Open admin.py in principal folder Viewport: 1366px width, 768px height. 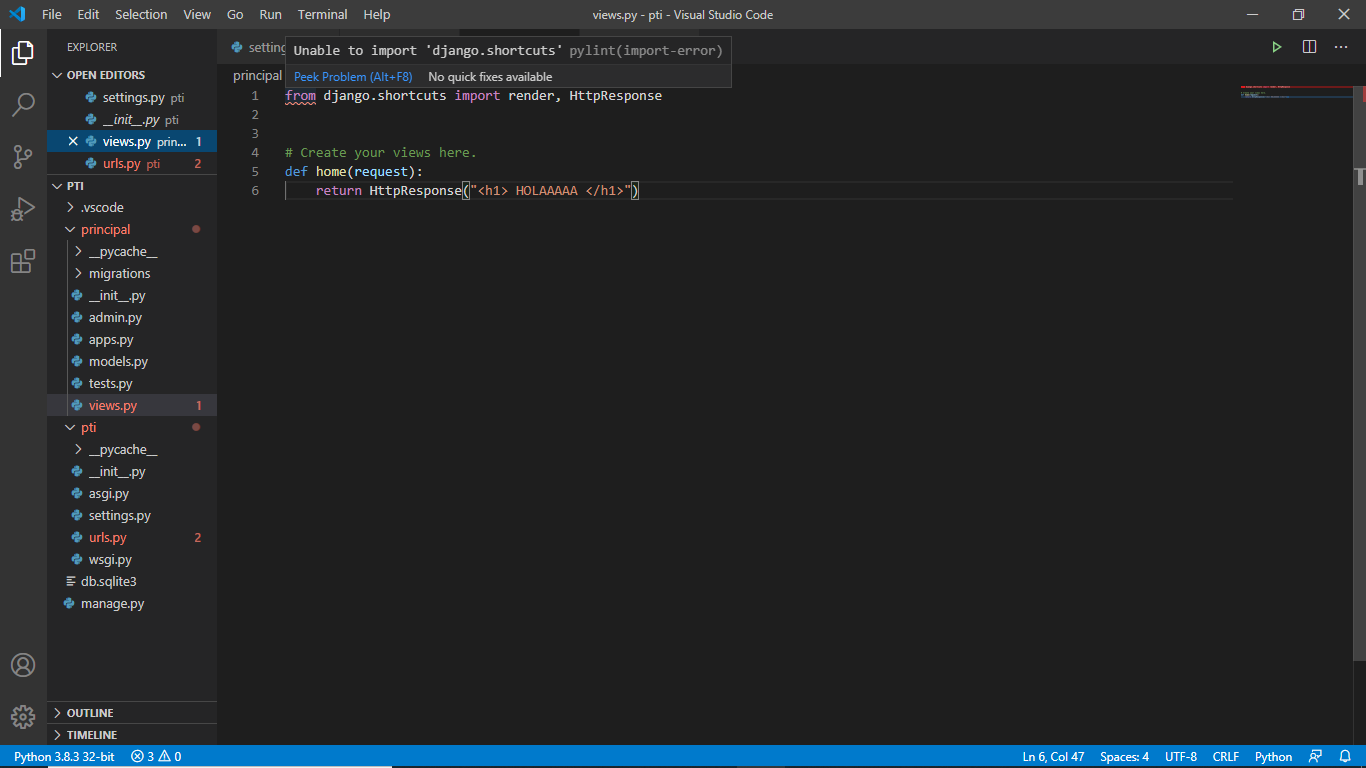132,317
